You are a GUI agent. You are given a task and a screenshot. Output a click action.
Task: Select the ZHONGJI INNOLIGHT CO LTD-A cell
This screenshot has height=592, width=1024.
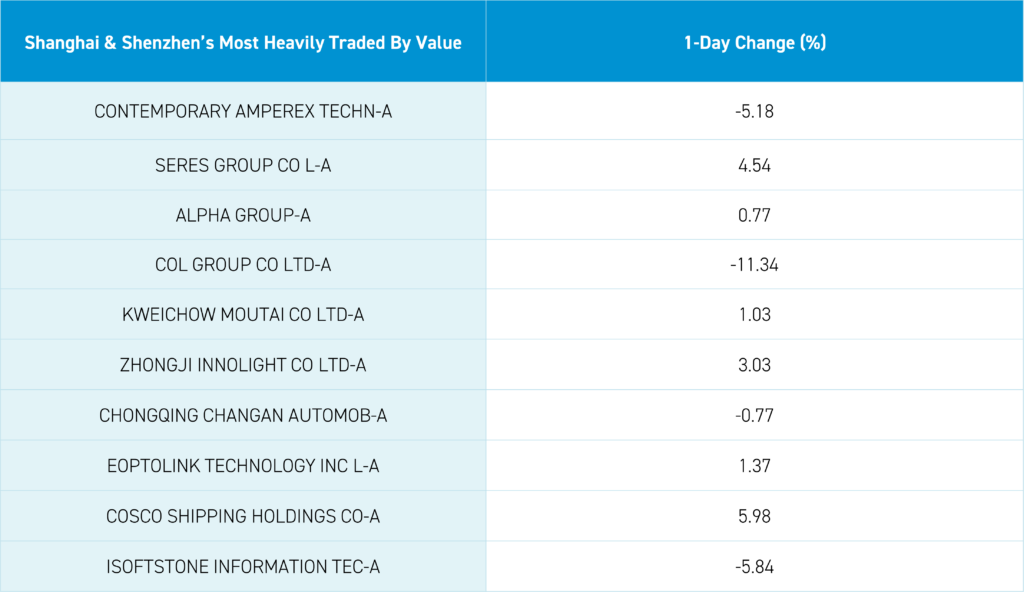click(x=243, y=365)
